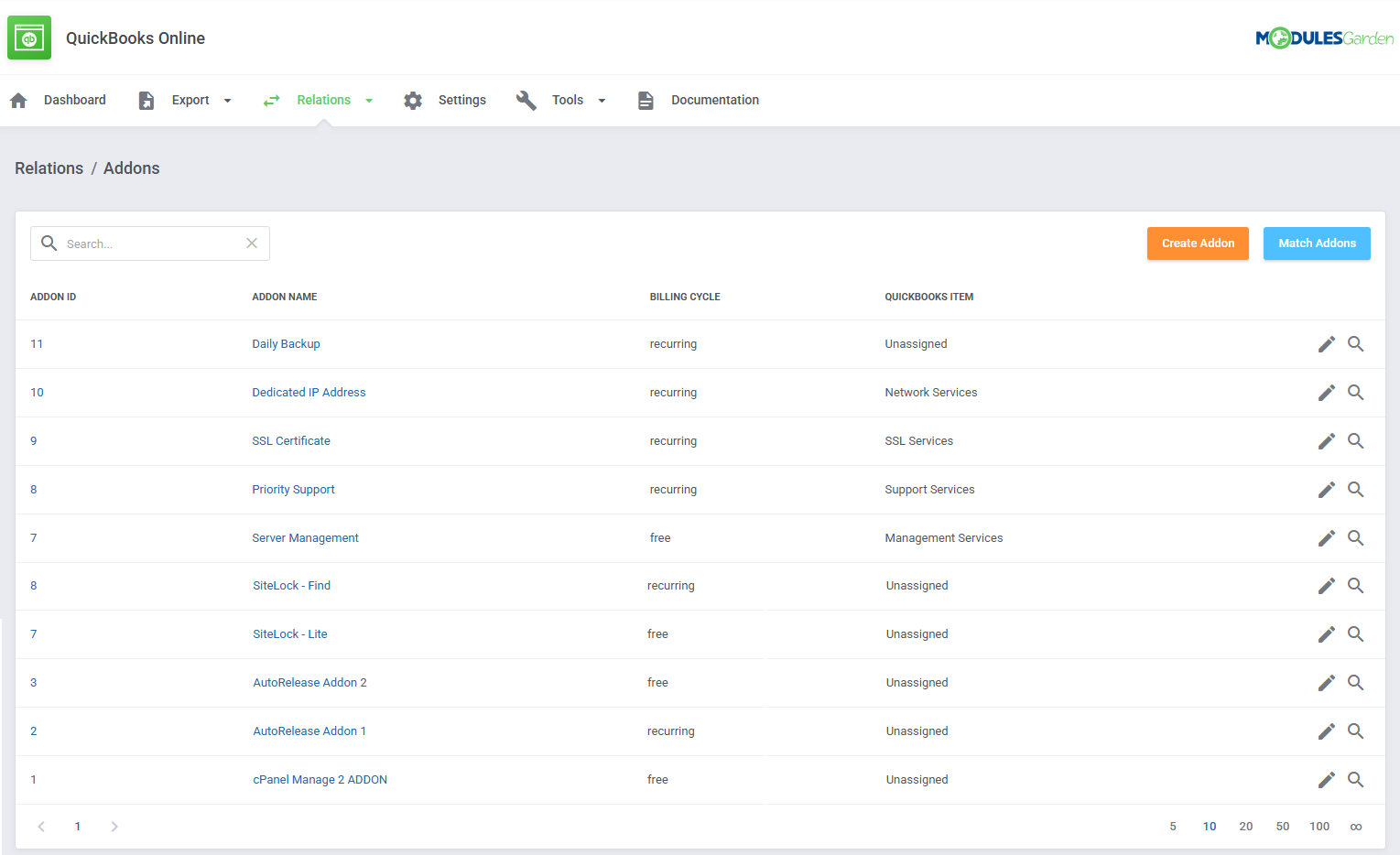
Task: Inspect SiteLock - Find with magnifier icon
Action: 1356,586
